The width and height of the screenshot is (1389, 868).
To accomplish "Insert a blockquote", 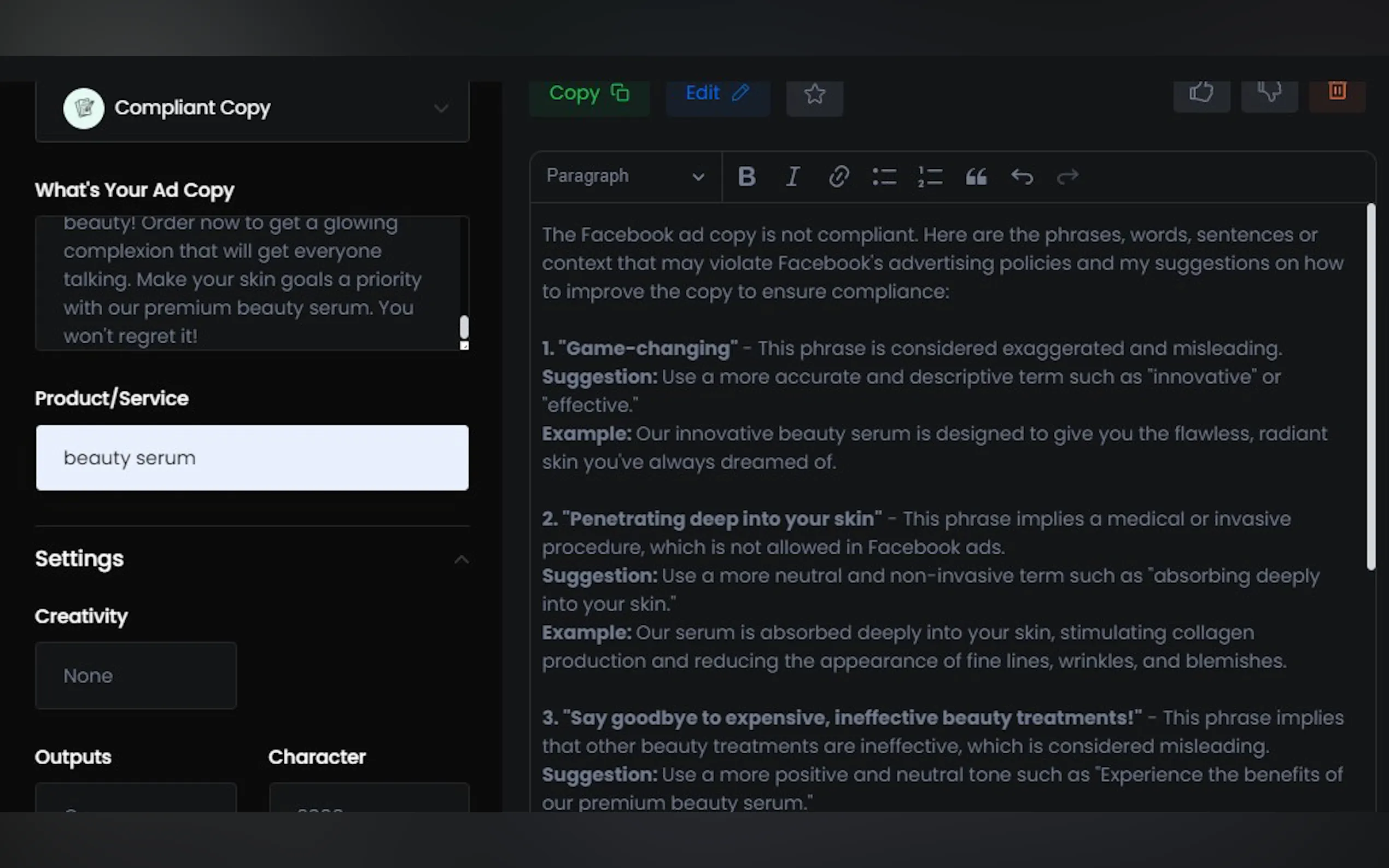I will [975, 177].
